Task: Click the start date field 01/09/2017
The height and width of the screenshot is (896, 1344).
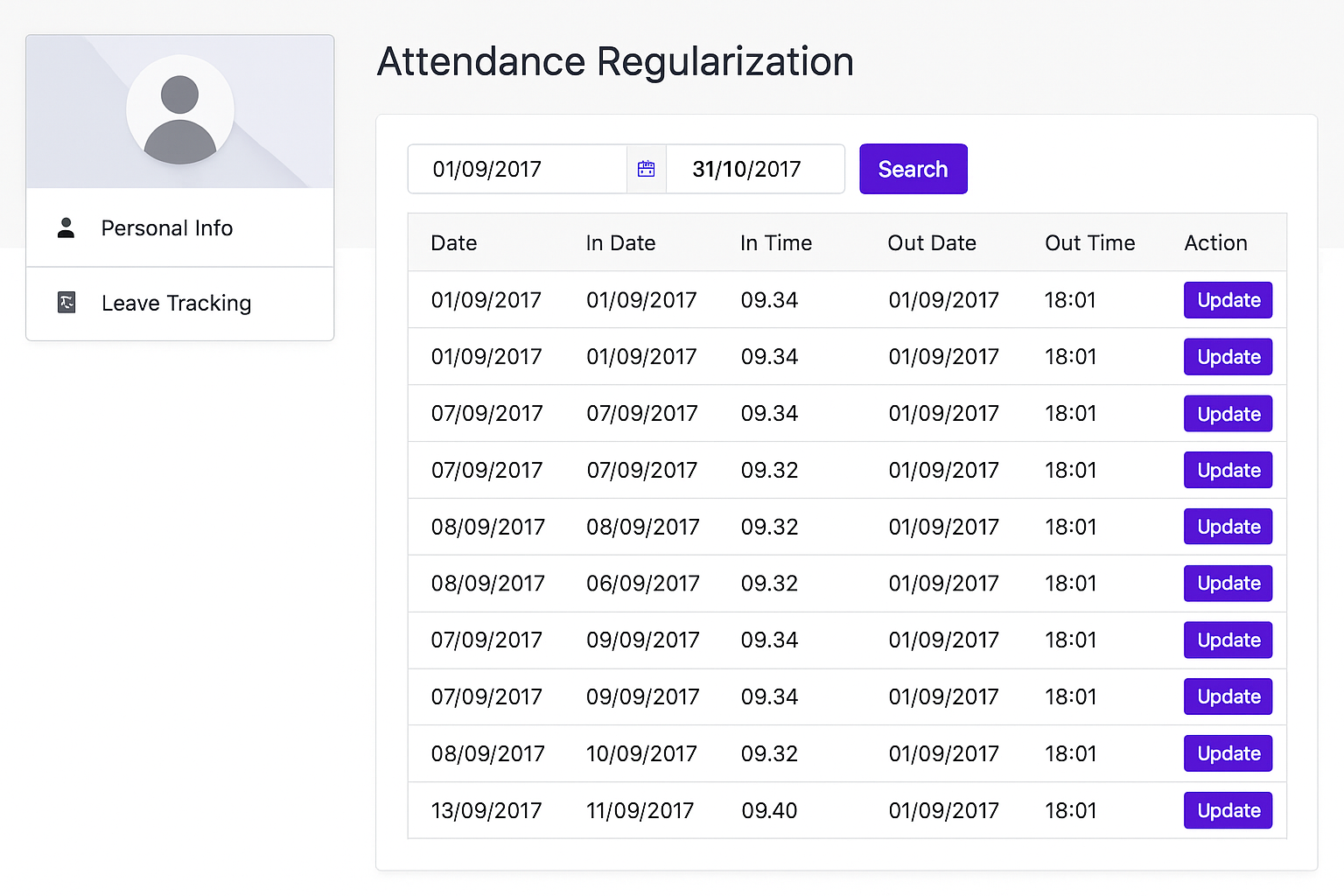Action: pyautogui.click(x=517, y=169)
